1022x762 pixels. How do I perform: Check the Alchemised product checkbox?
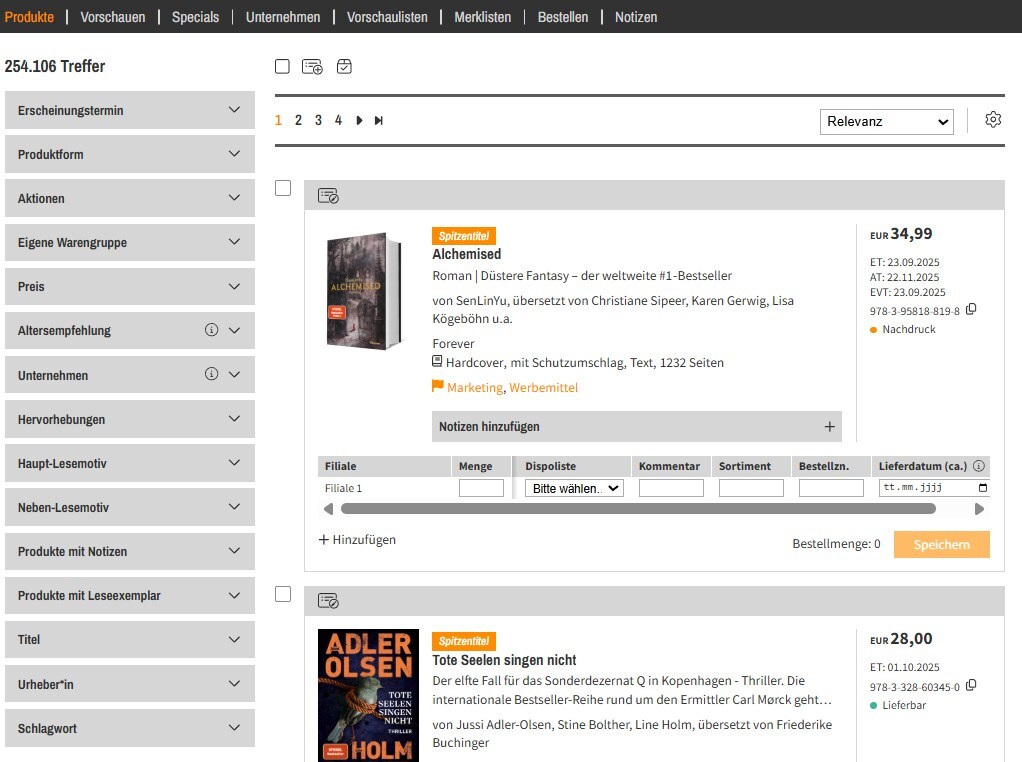click(x=283, y=188)
